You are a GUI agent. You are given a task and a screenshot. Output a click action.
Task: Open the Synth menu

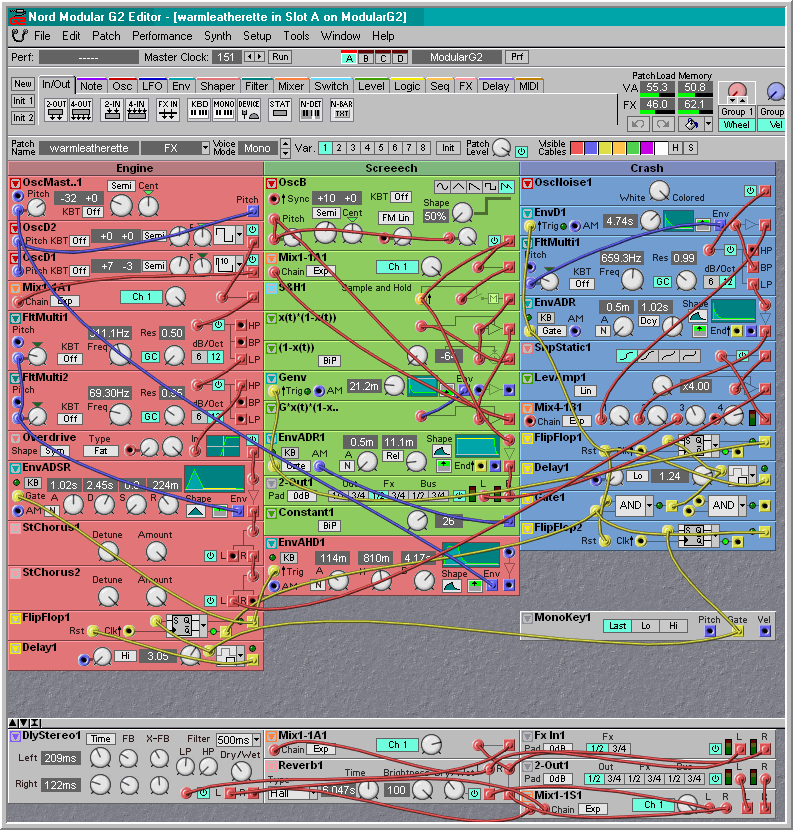click(x=218, y=36)
